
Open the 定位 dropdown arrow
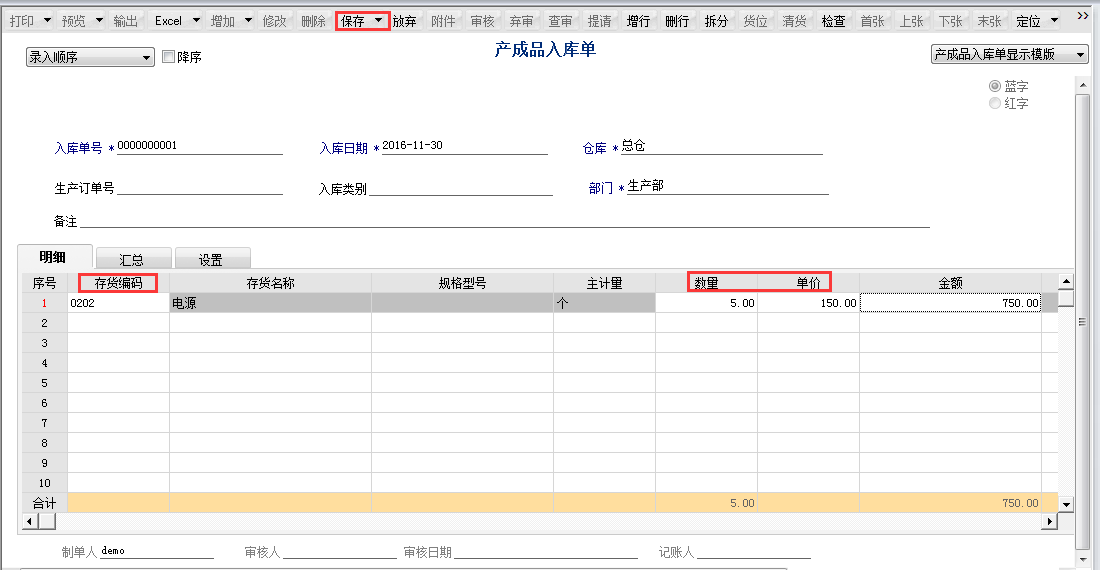pyautogui.click(x=1054, y=20)
